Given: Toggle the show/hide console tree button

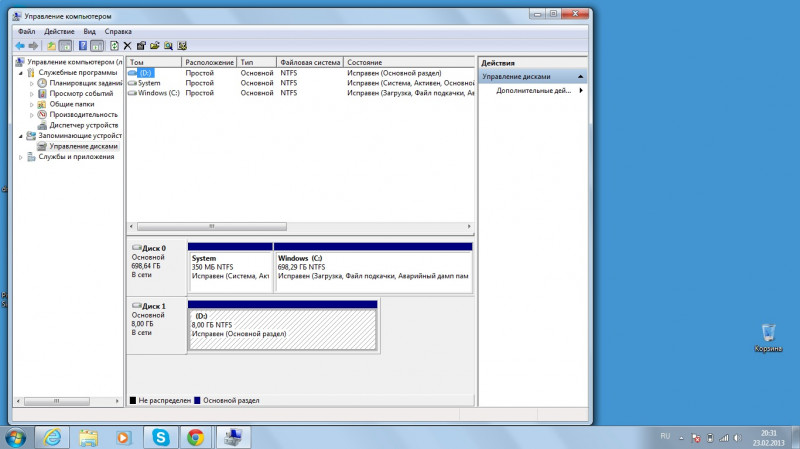Looking at the screenshot, I should point(66,45).
